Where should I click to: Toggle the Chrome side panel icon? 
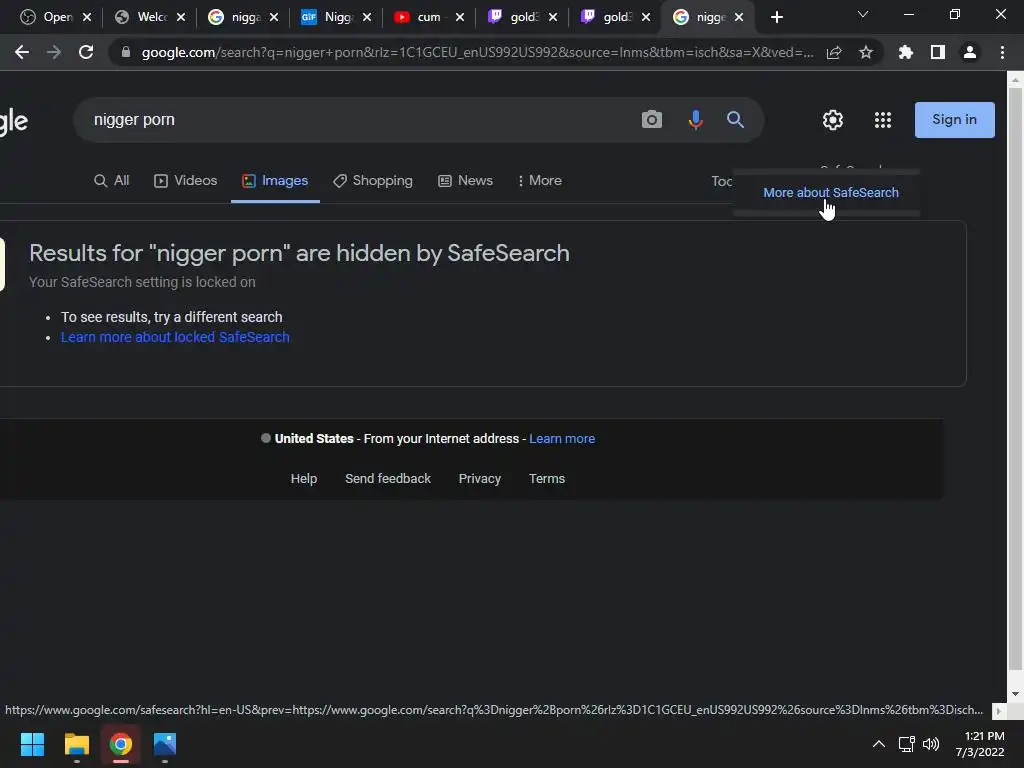pos(938,52)
